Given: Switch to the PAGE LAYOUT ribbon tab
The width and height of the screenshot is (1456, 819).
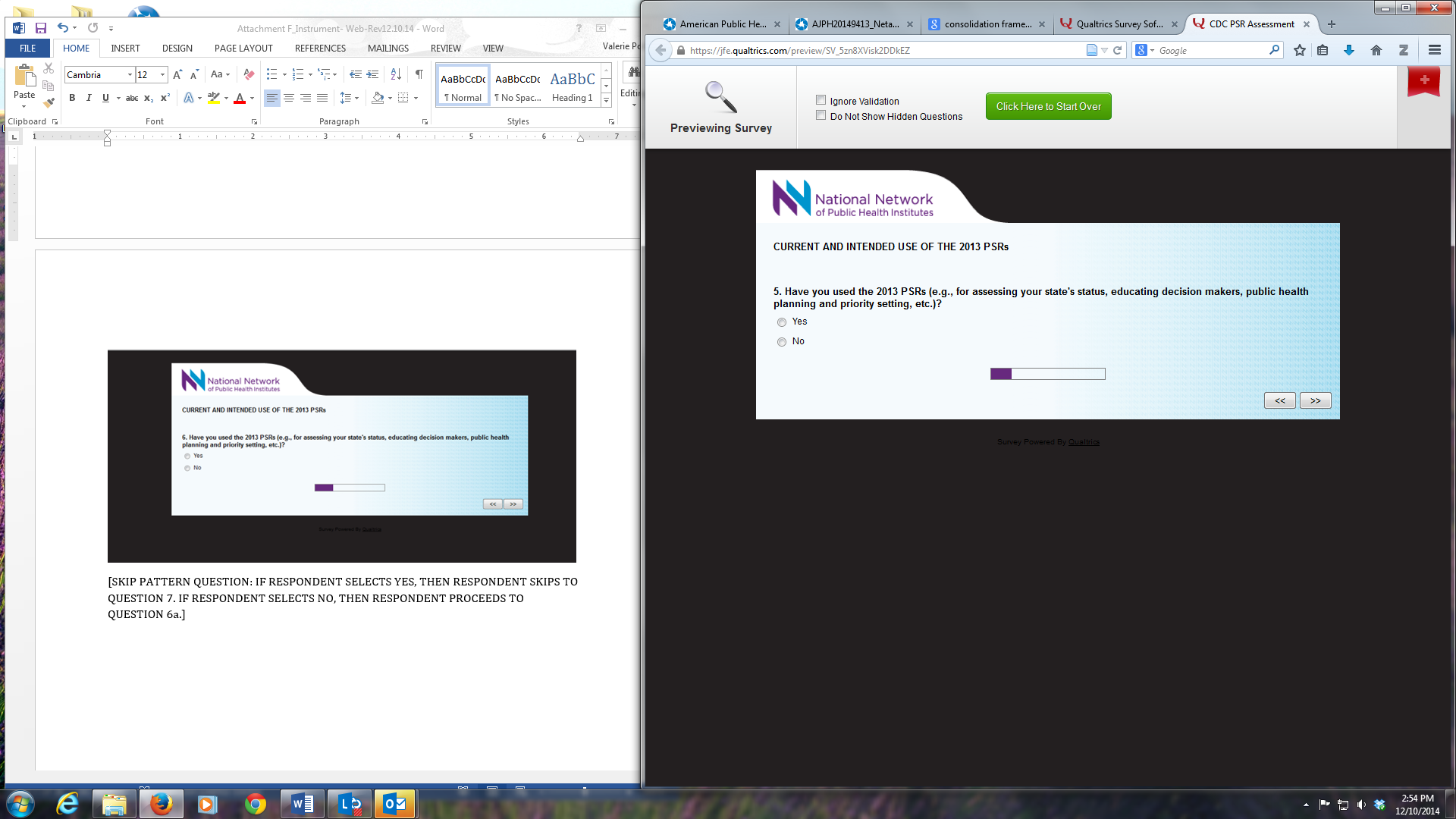Looking at the screenshot, I should pos(243,48).
